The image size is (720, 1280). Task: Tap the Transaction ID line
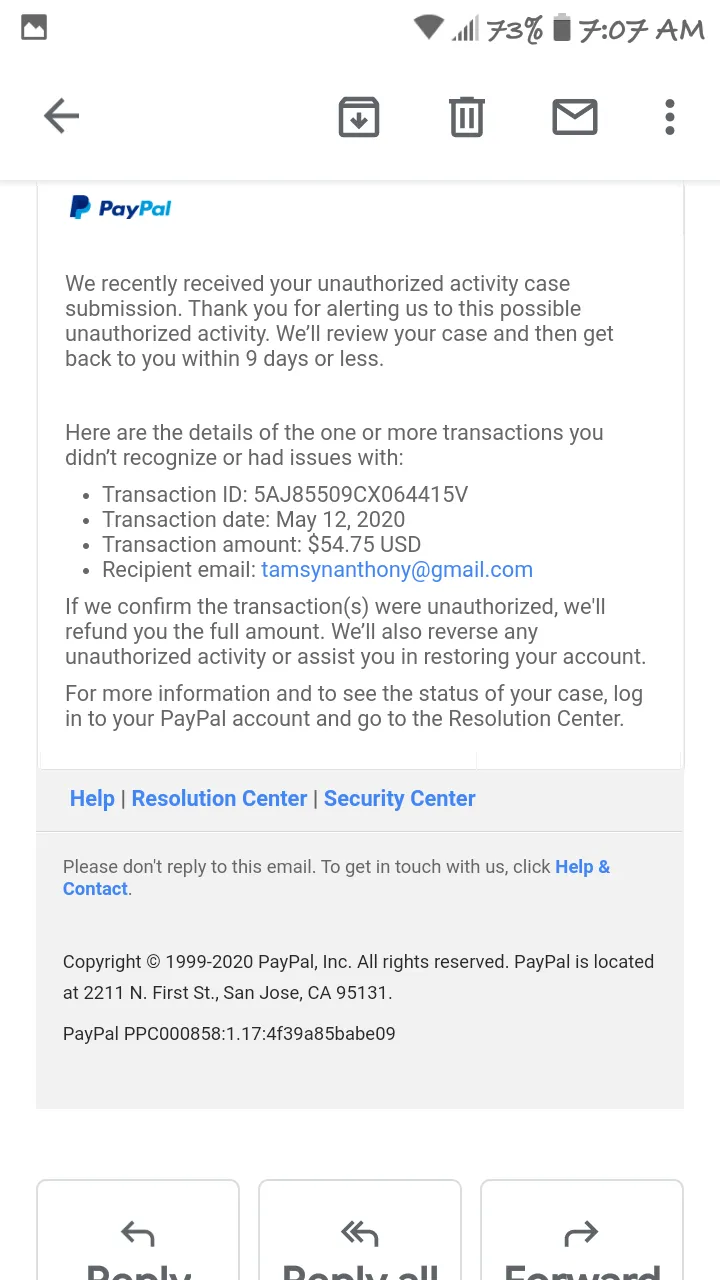(285, 495)
